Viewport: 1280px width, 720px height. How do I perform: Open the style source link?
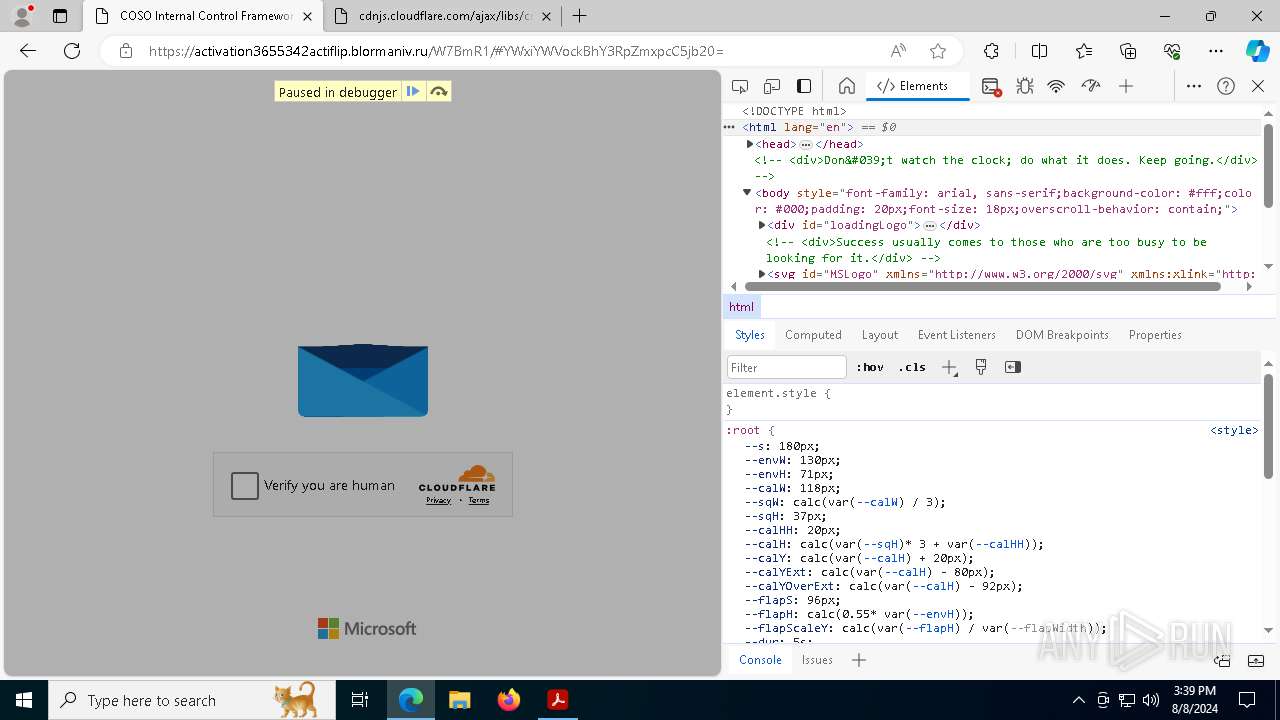(x=1234, y=430)
